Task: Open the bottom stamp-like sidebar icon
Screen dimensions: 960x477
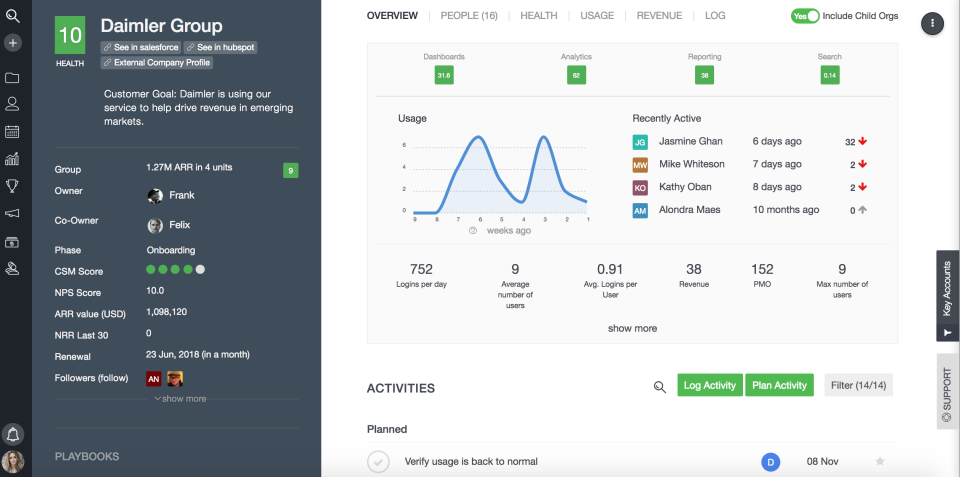Action: (x=12, y=268)
